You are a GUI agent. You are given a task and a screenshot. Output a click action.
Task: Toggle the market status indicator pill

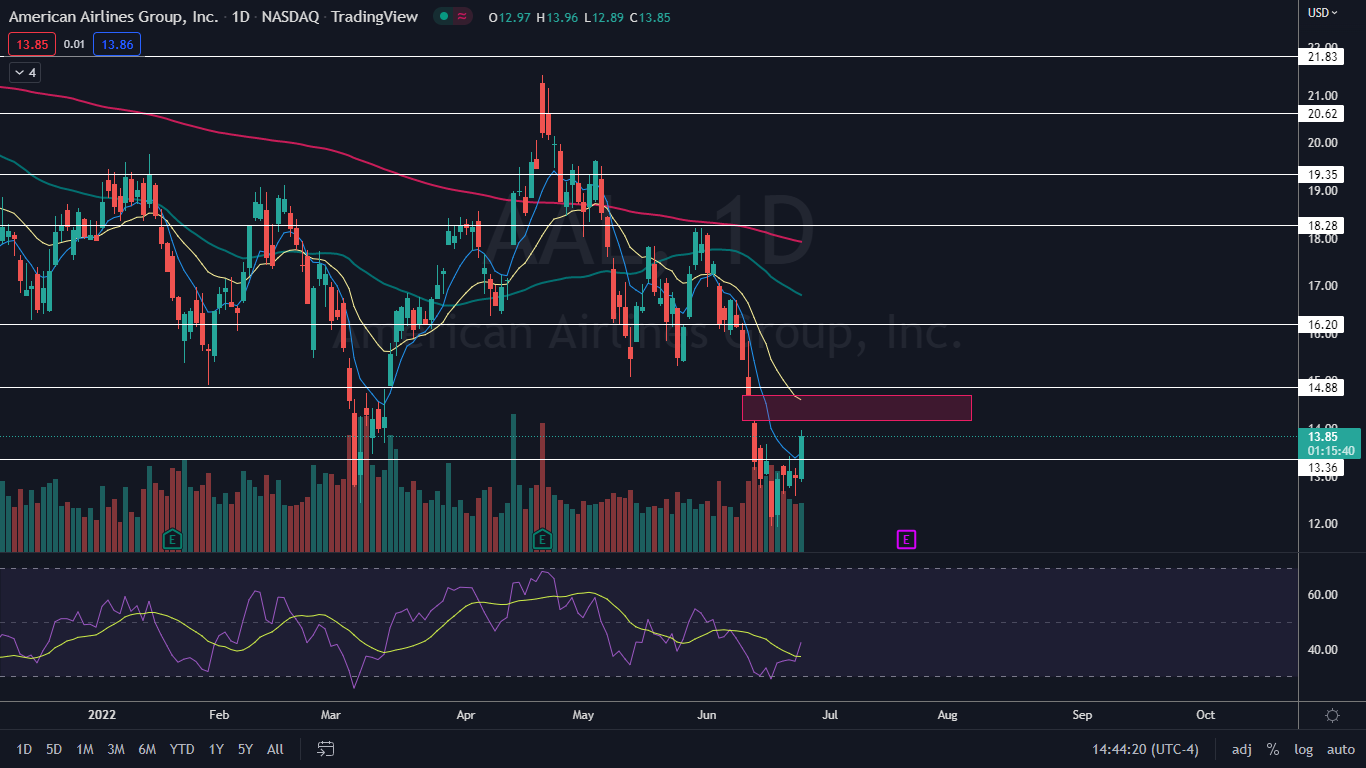[x=455, y=17]
